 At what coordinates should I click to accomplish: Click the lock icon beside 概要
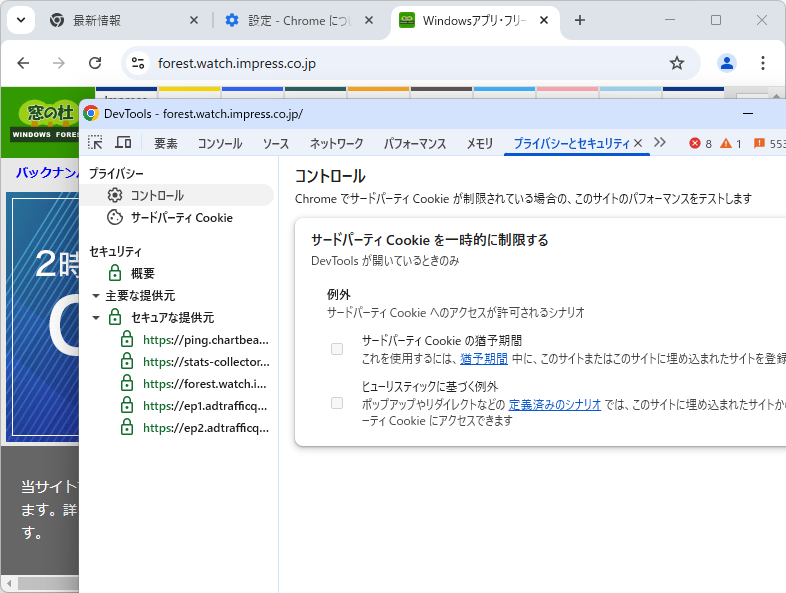point(115,273)
